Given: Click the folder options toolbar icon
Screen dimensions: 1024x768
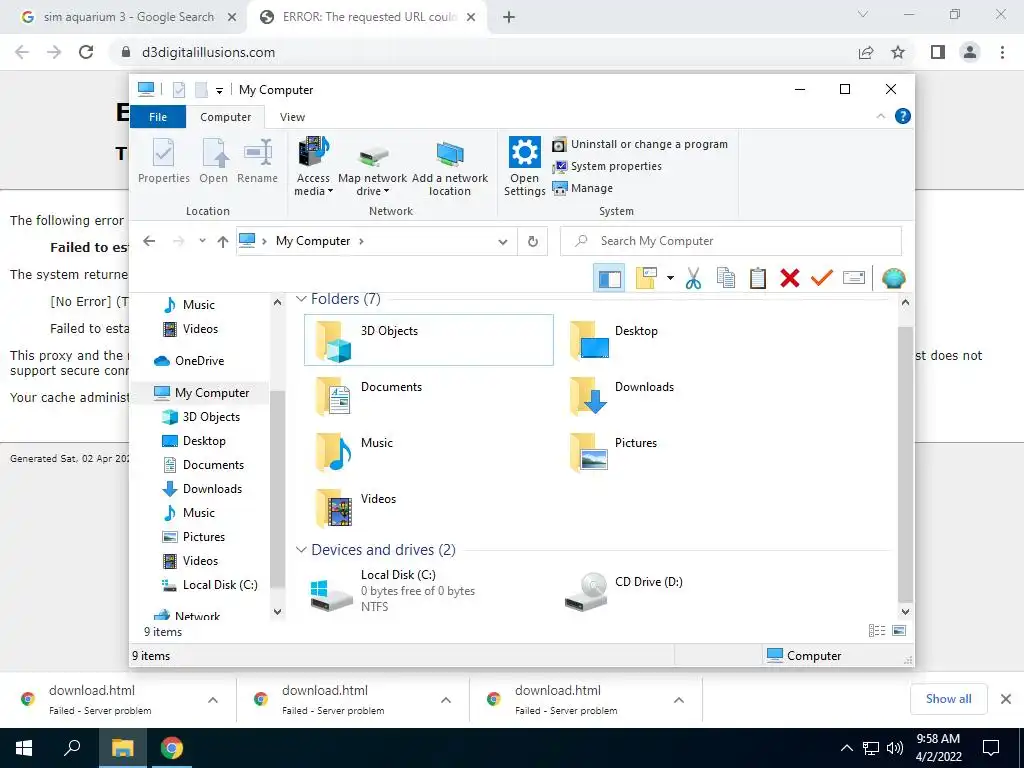Looking at the screenshot, I should tap(646, 278).
